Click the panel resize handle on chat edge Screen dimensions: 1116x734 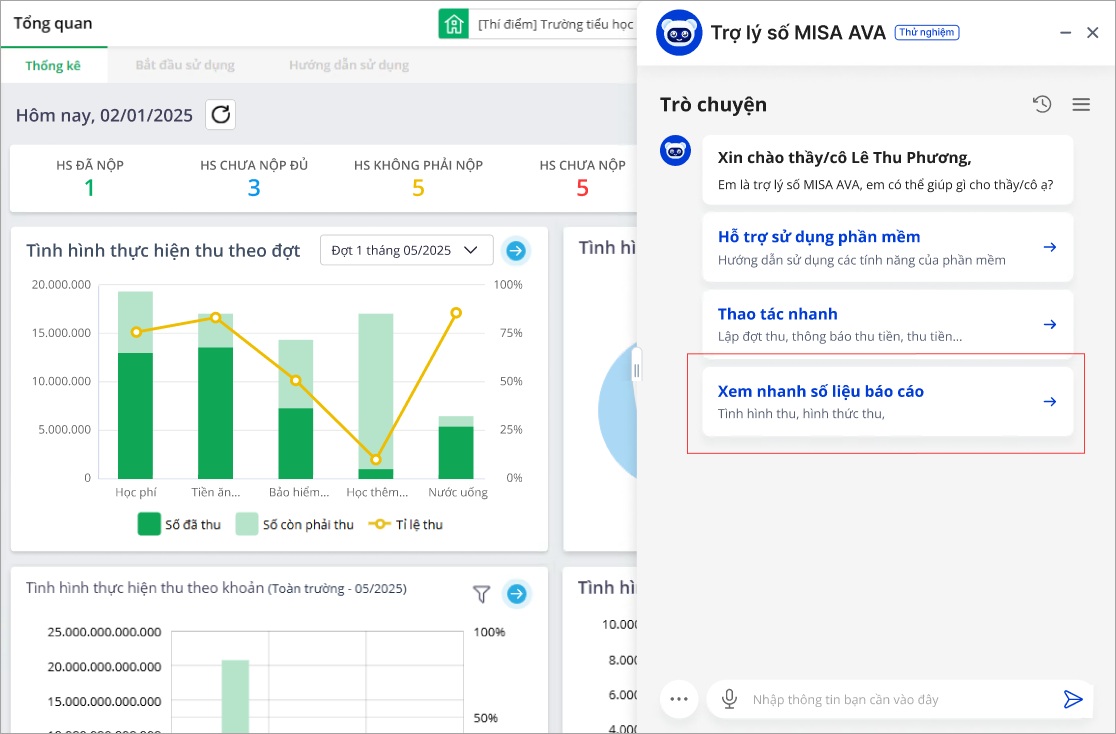pos(636,370)
